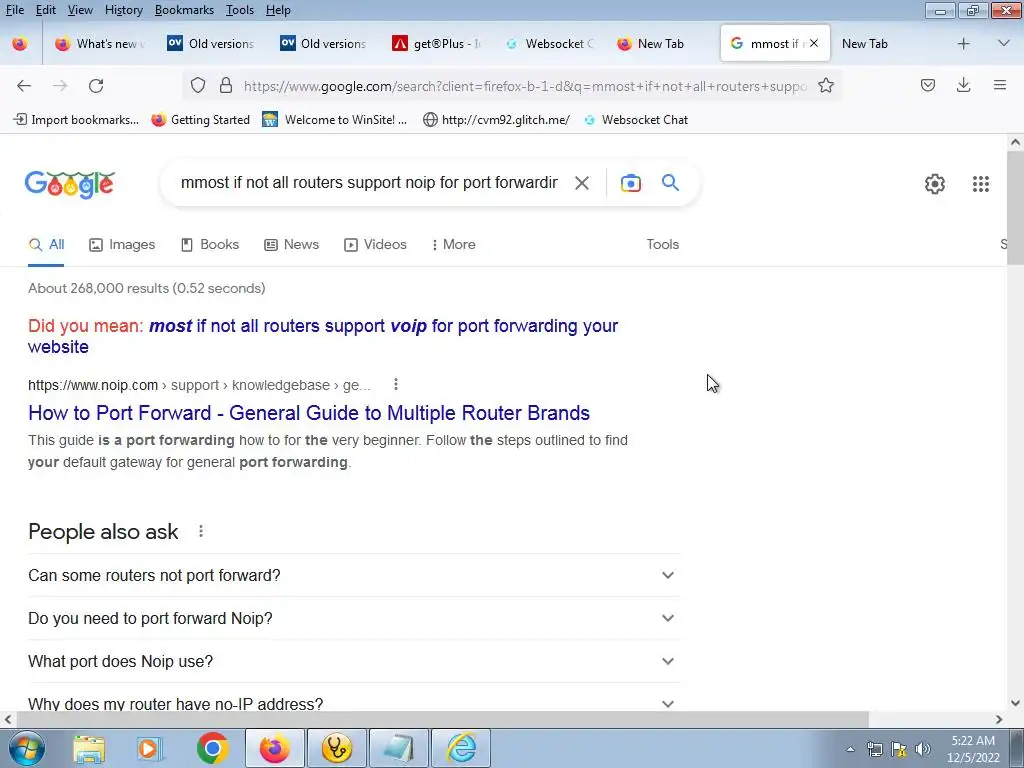This screenshot has height=768, width=1024.
Task: Open the More search filters dropdown
Action: [453, 244]
